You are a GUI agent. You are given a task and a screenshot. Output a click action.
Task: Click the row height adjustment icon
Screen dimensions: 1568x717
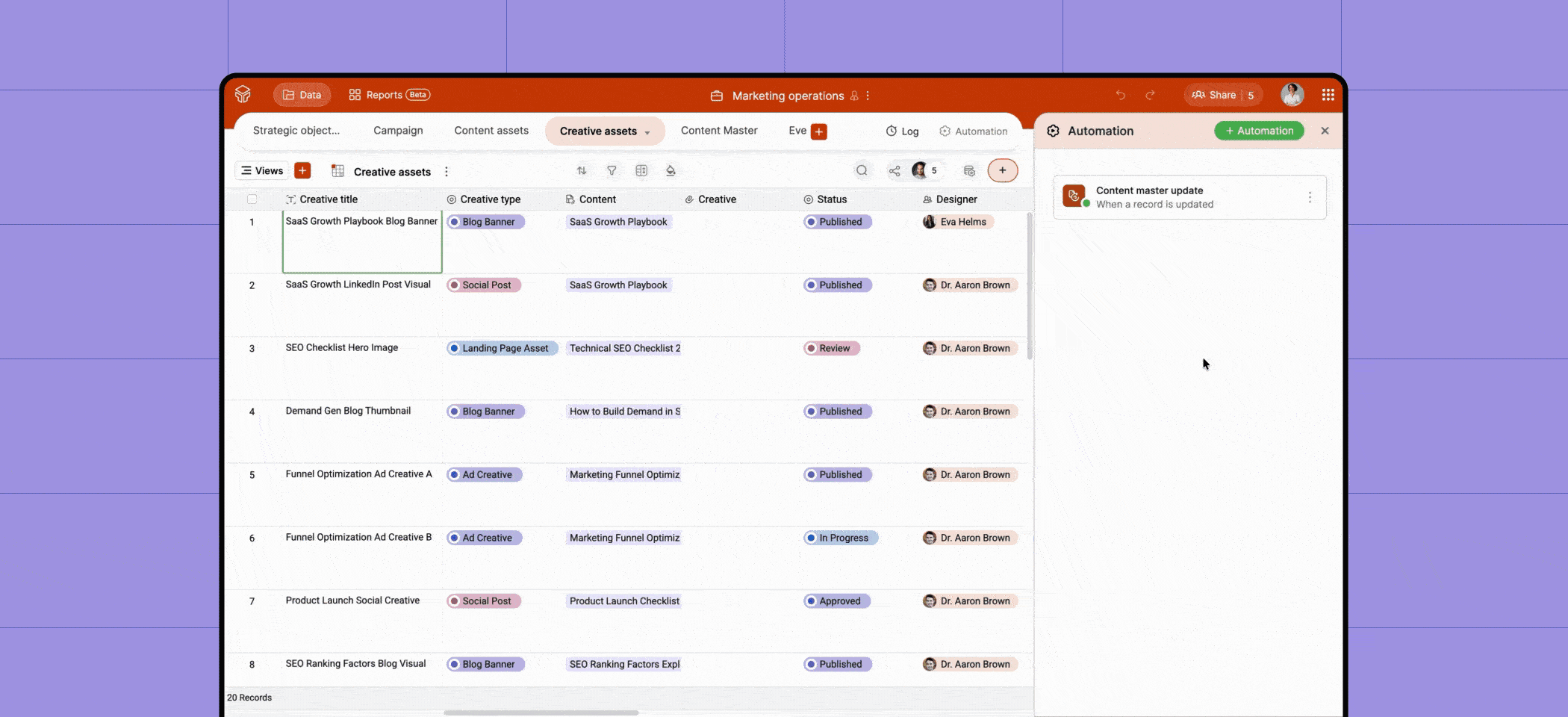[641, 170]
